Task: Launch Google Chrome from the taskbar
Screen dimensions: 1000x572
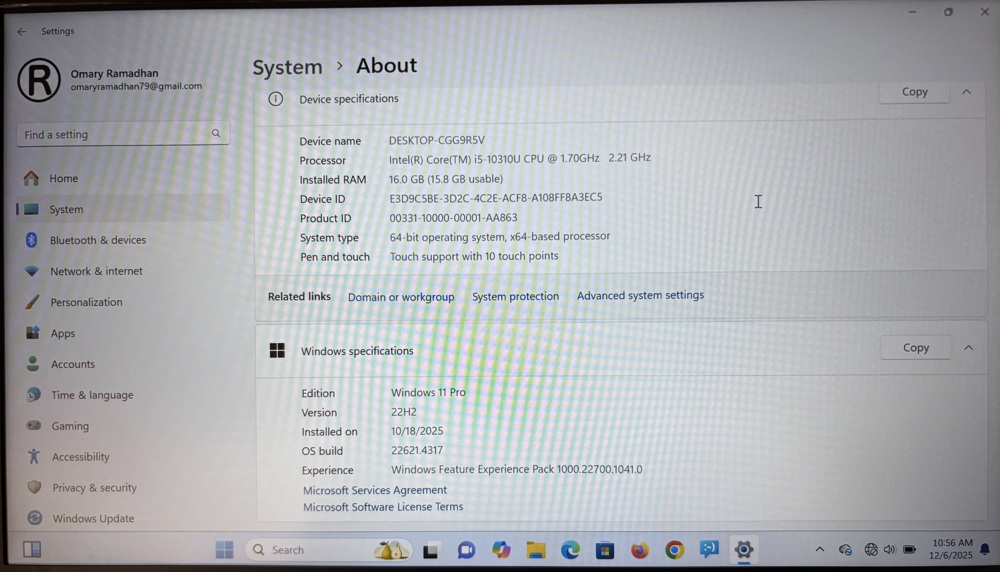Action: click(675, 550)
